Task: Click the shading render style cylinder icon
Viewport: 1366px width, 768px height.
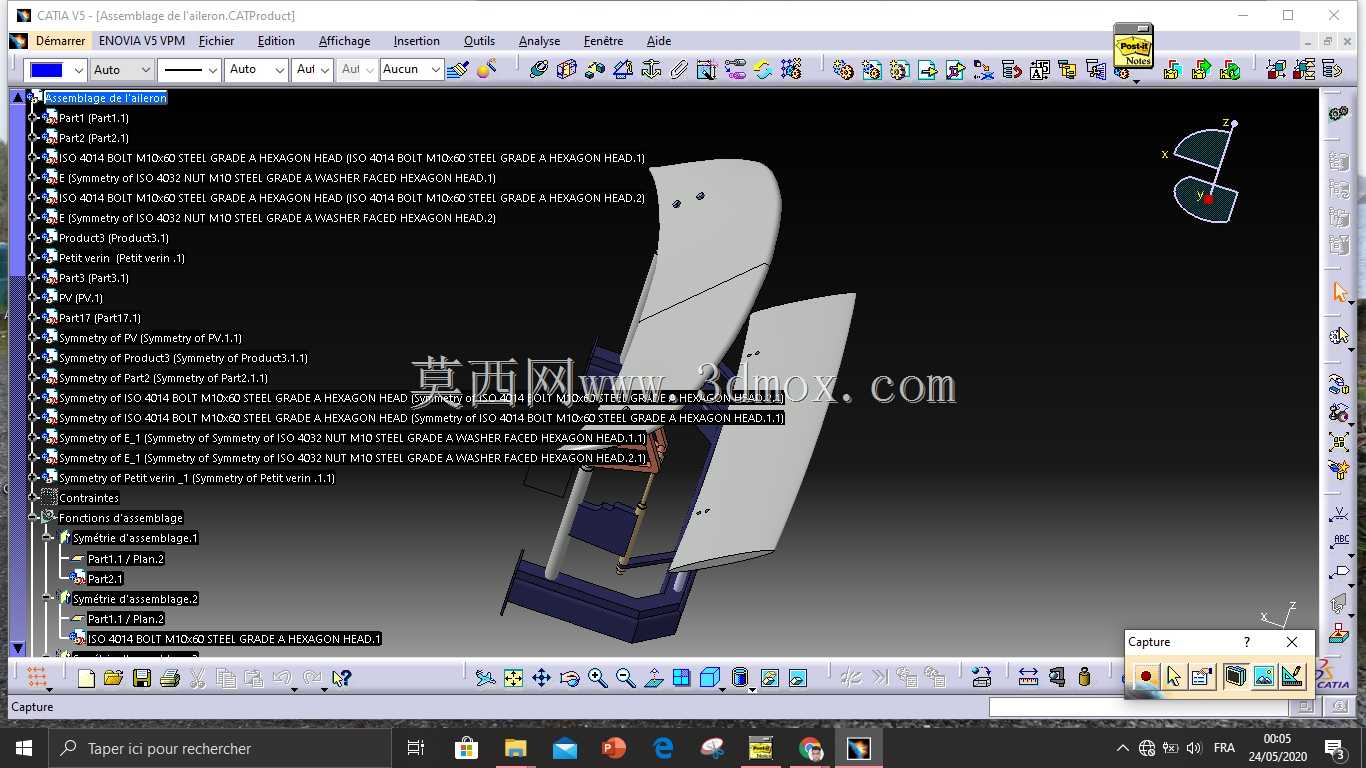Action: tap(740, 678)
